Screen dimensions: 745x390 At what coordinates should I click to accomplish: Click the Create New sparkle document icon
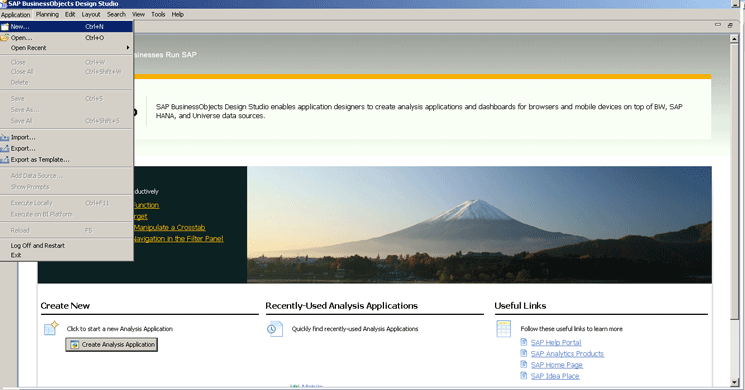(51, 328)
